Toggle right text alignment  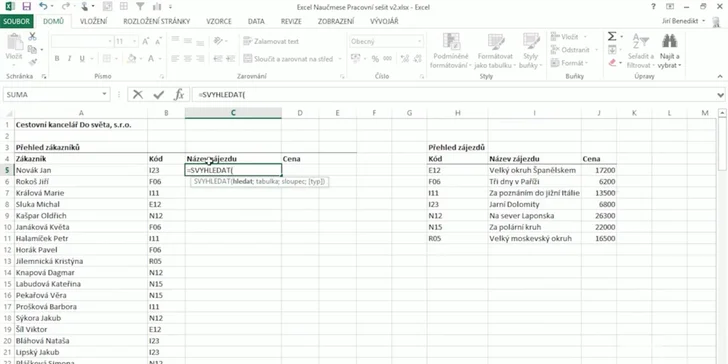click(200, 58)
